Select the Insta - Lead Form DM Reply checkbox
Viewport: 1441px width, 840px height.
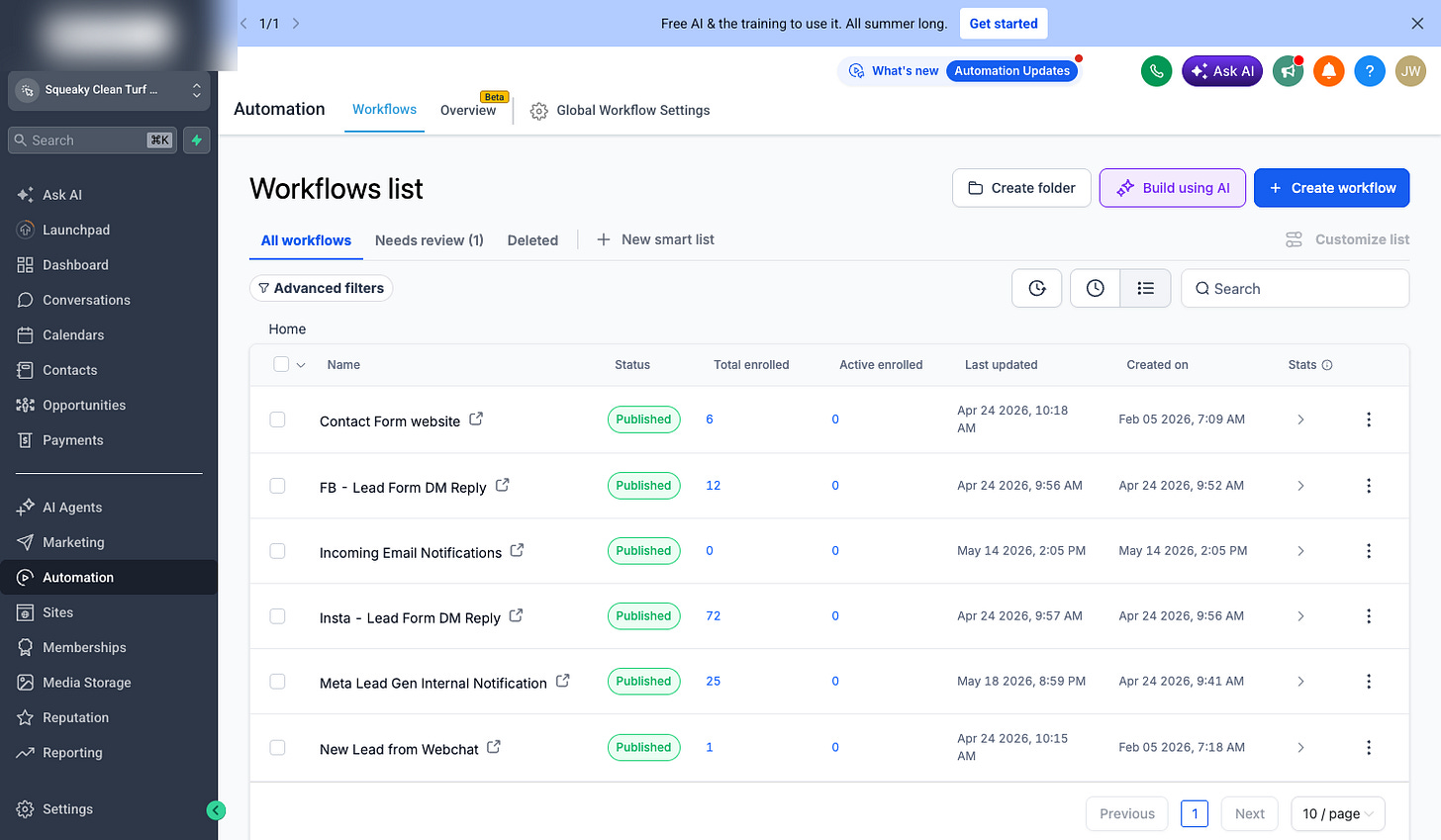pos(277,616)
